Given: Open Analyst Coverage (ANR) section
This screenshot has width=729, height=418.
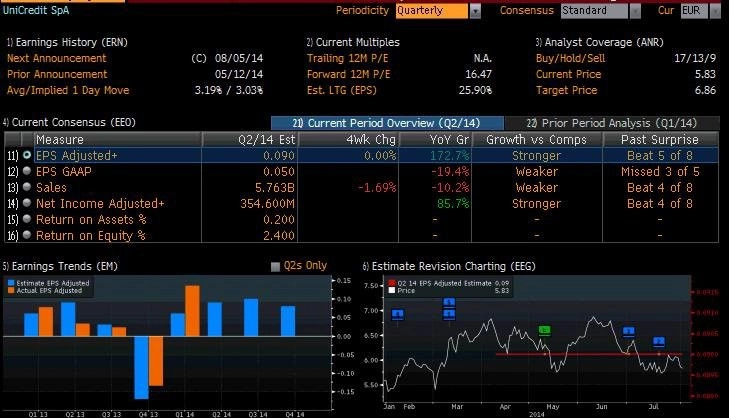Looking at the screenshot, I should tap(600, 42).
